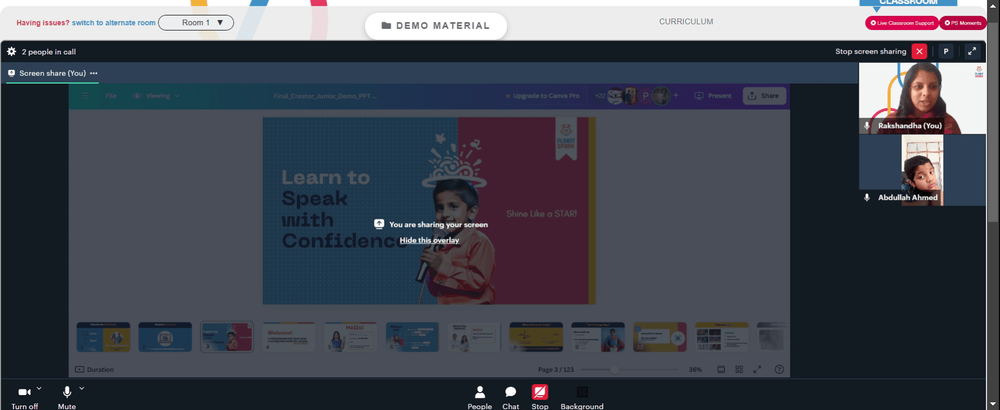Click Abdullah Ahmed video tile
This screenshot has width=1000, height=410.
click(922, 170)
